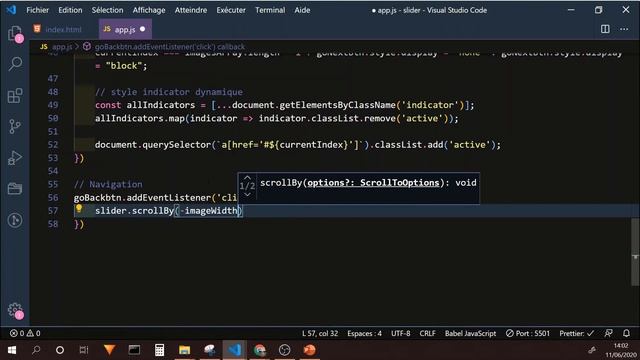
Task: Open the terminal app from taskbar
Action: pyautogui.click(x=134, y=350)
